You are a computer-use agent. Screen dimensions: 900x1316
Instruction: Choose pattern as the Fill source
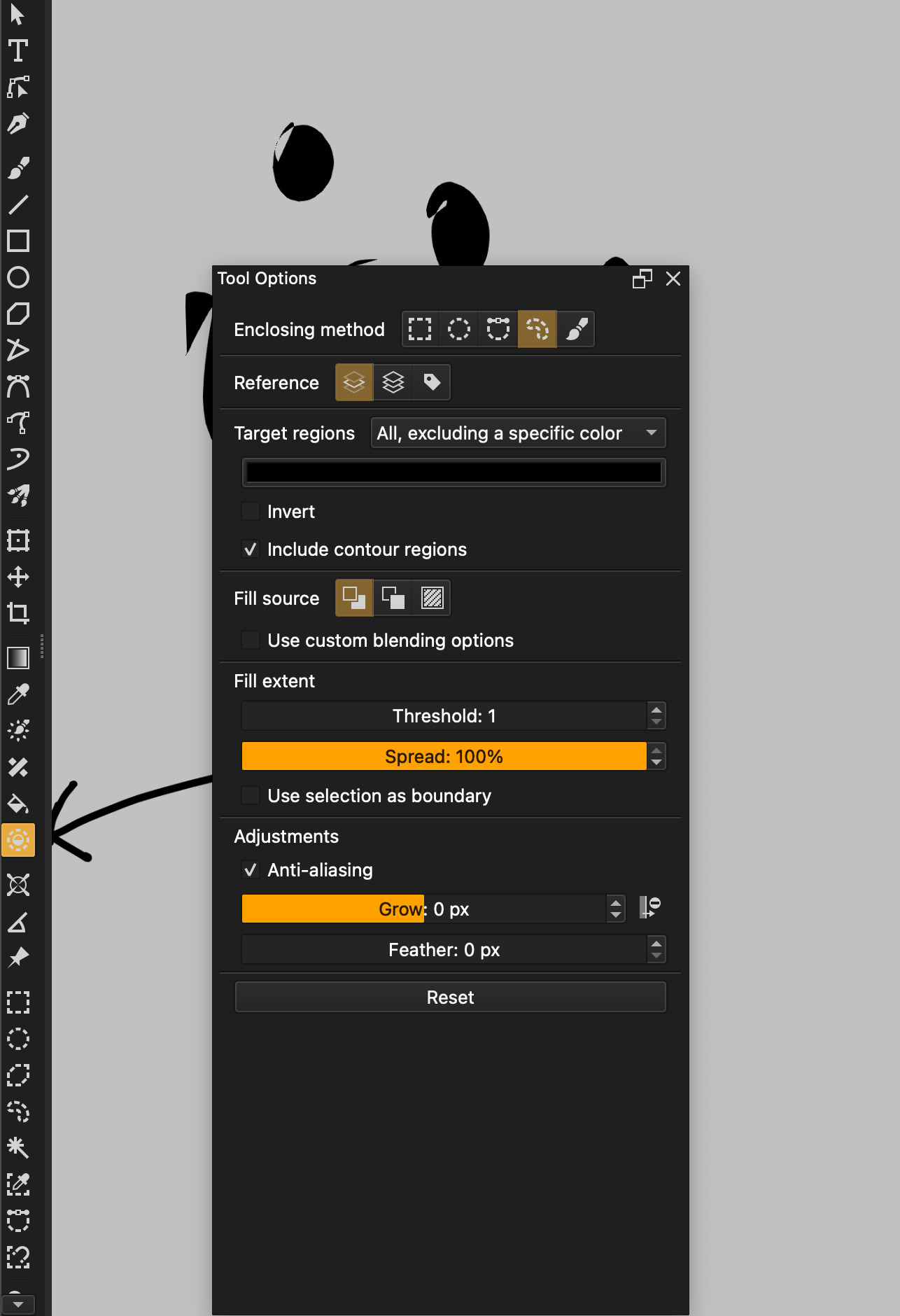pyautogui.click(x=432, y=598)
